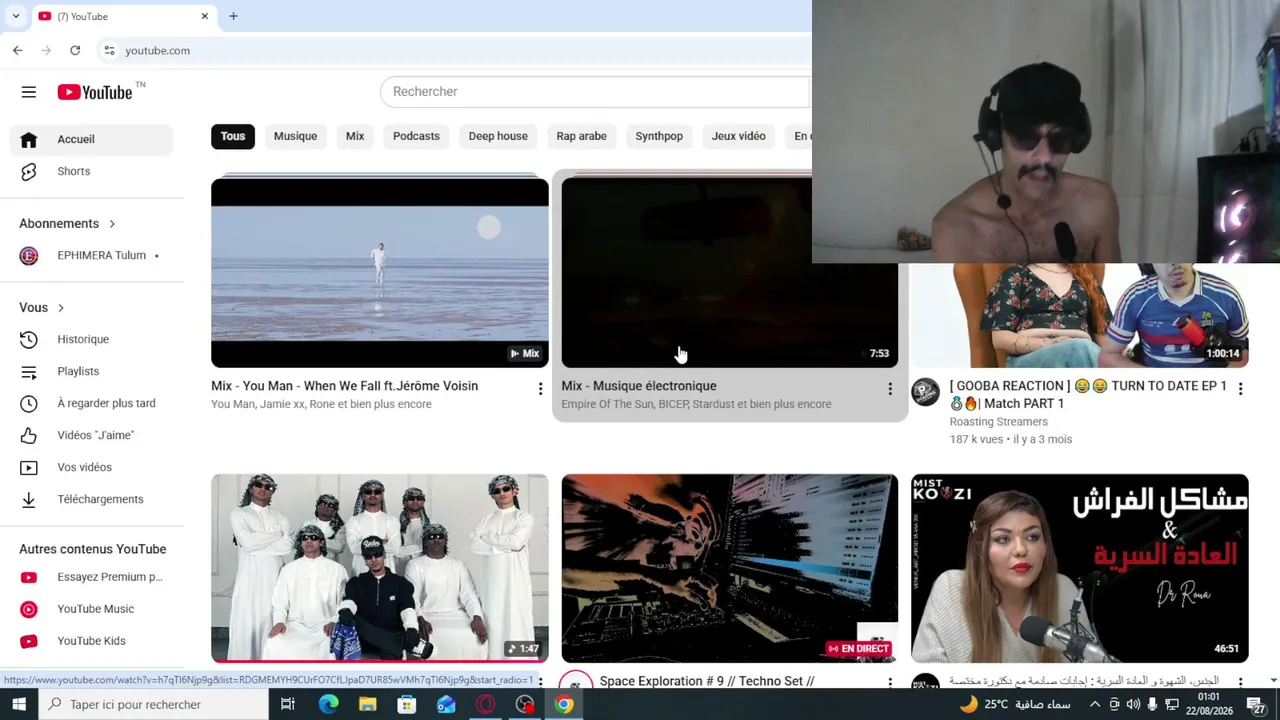Screen dimensions: 1280x720
Task: Select the Rap arabe filter chip
Action: 581,136
